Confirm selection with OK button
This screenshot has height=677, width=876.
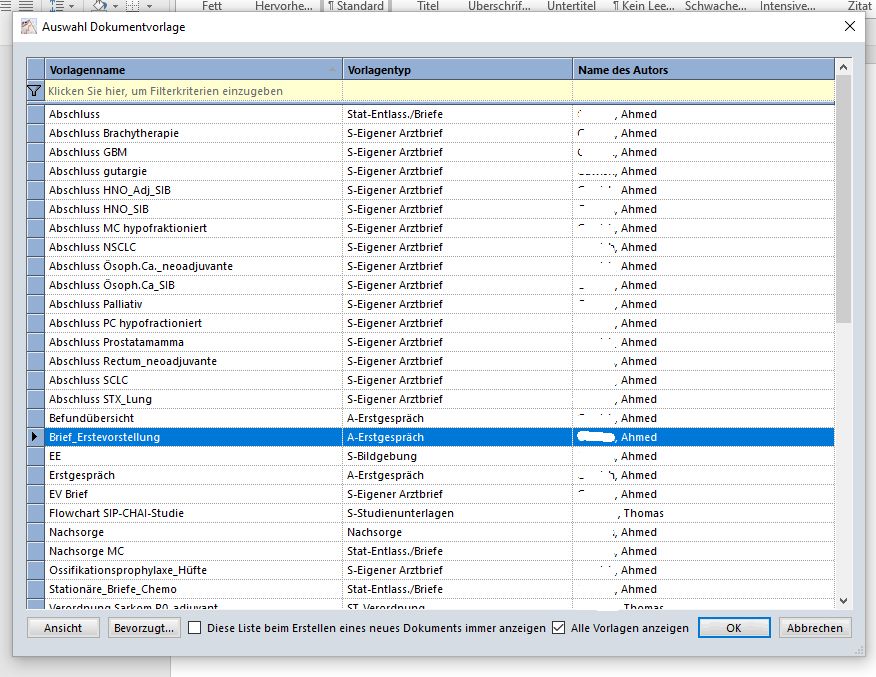point(733,628)
